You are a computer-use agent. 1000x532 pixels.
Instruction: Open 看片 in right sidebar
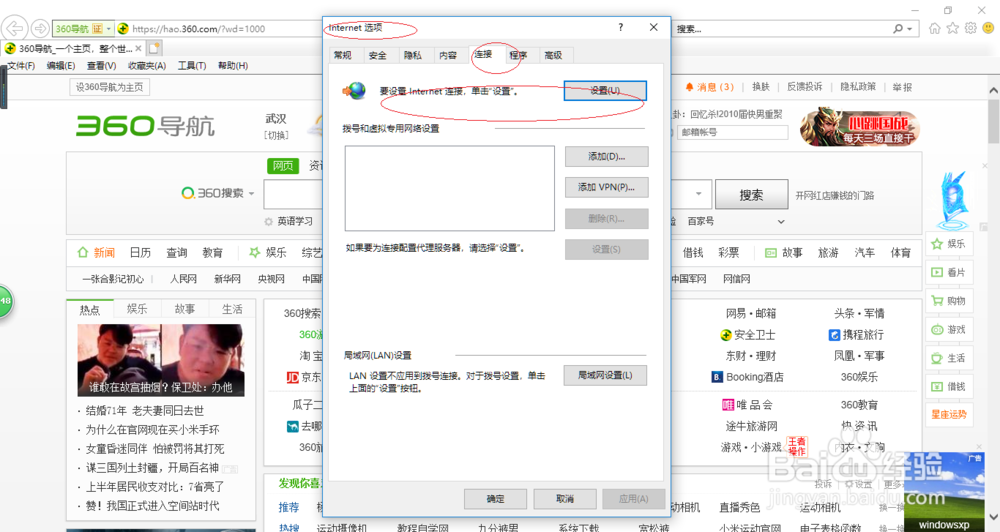point(948,272)
